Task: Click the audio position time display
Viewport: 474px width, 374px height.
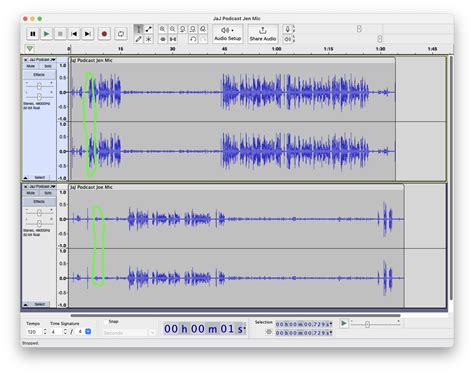Action: point(205,329)
